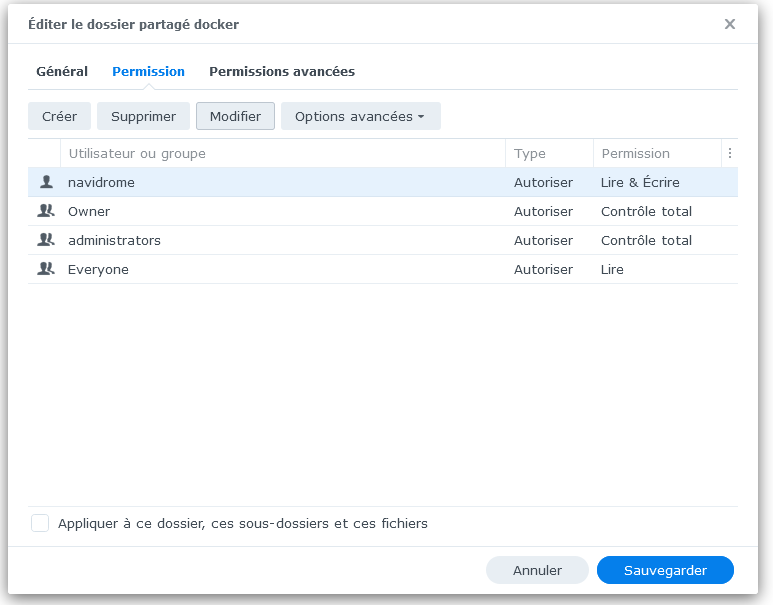Select the Permission tab

point(148,72)
